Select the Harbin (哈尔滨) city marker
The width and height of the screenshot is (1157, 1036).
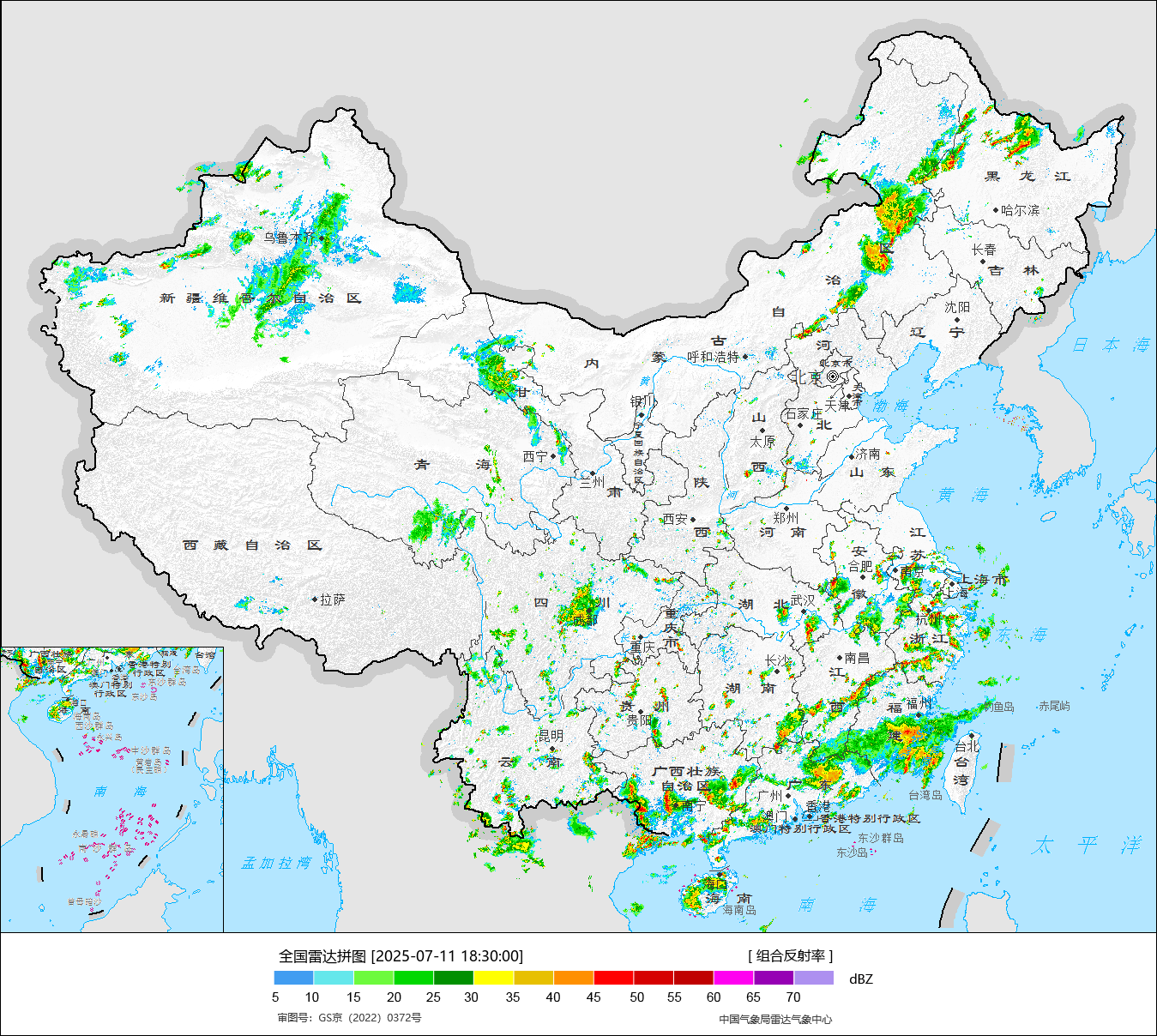pyautogui.click(x=996, y=209)
